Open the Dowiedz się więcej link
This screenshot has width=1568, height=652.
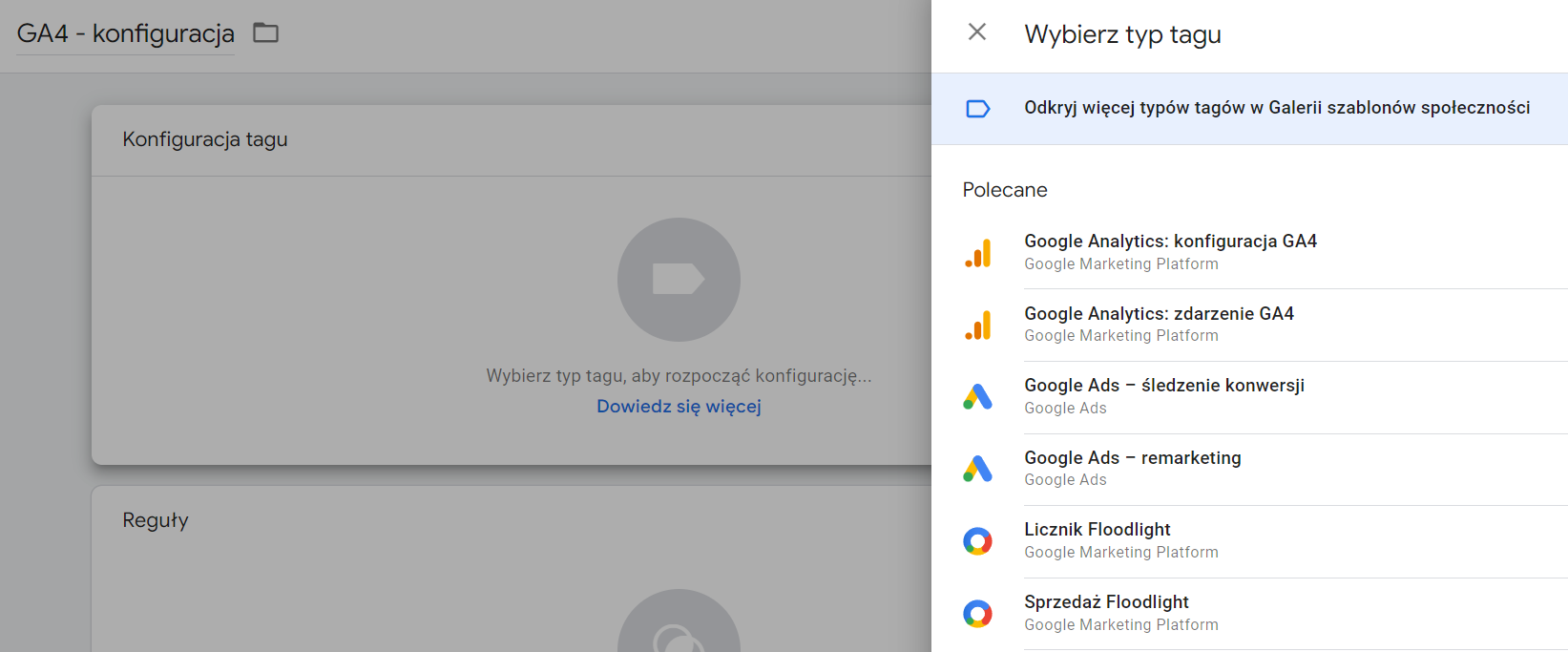[x=679, y=407]
